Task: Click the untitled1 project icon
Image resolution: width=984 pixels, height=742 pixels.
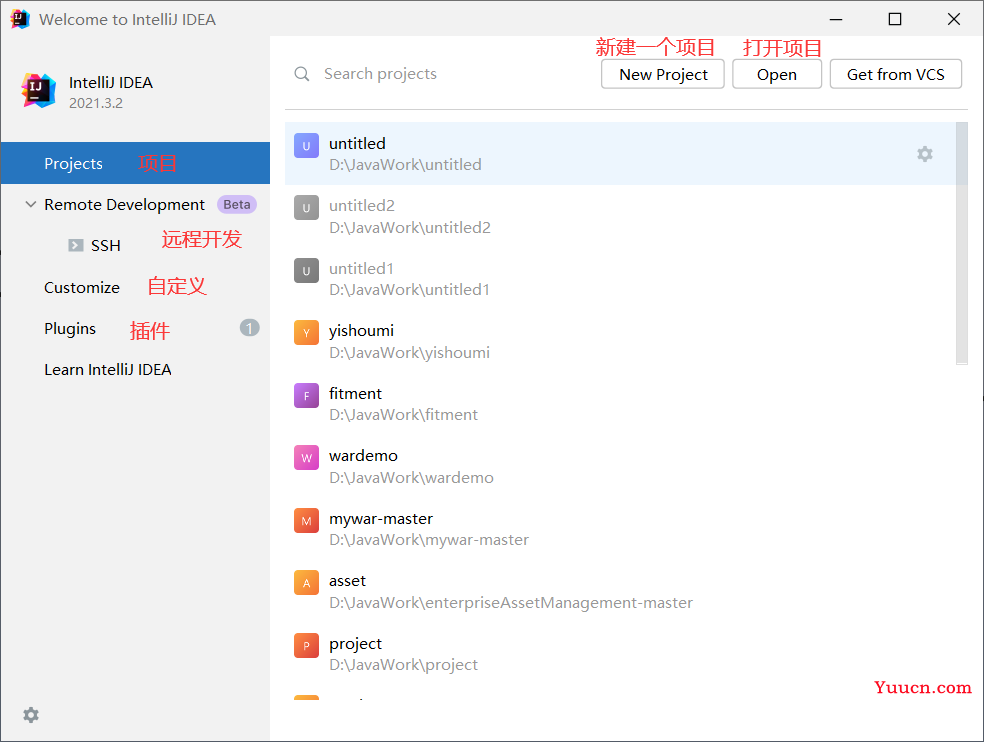Action: click(x=306, y=271)
